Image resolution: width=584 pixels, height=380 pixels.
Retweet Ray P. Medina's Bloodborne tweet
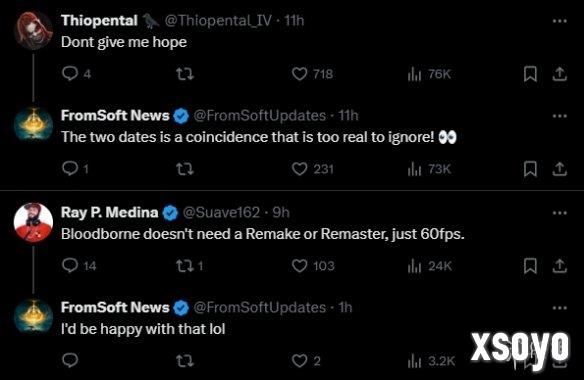(185, 266)
